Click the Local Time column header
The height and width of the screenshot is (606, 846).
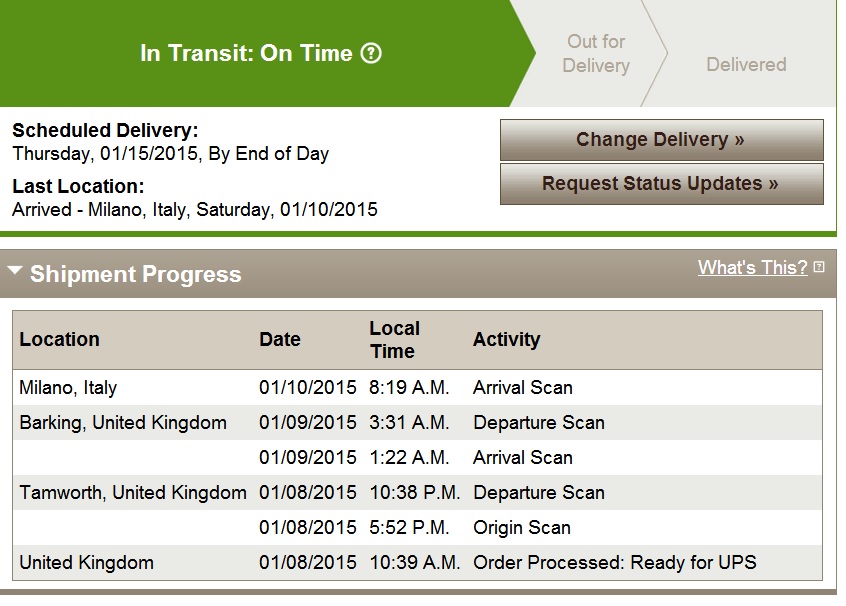tap(394, 339)
